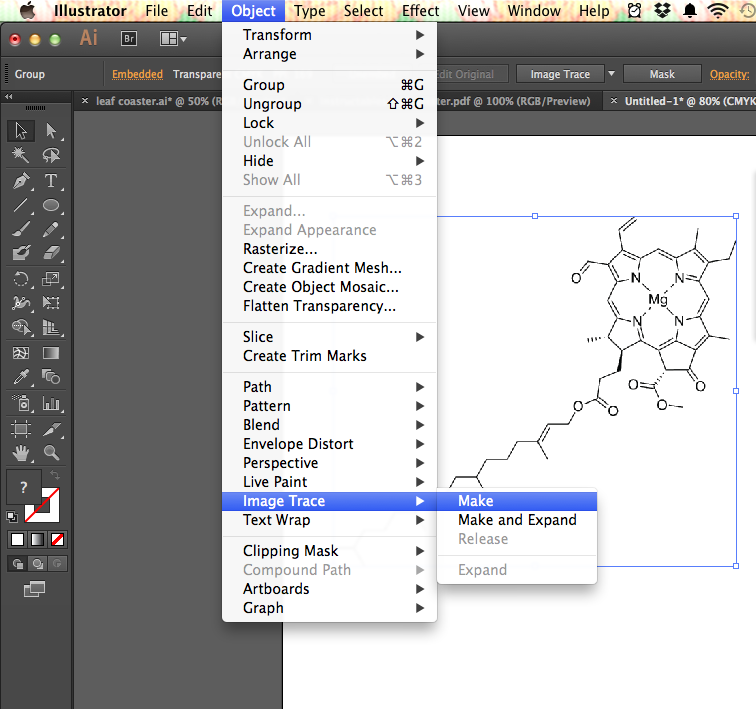
Task: Choose Make in Image Trace submenu
Action: coord(517,501)
